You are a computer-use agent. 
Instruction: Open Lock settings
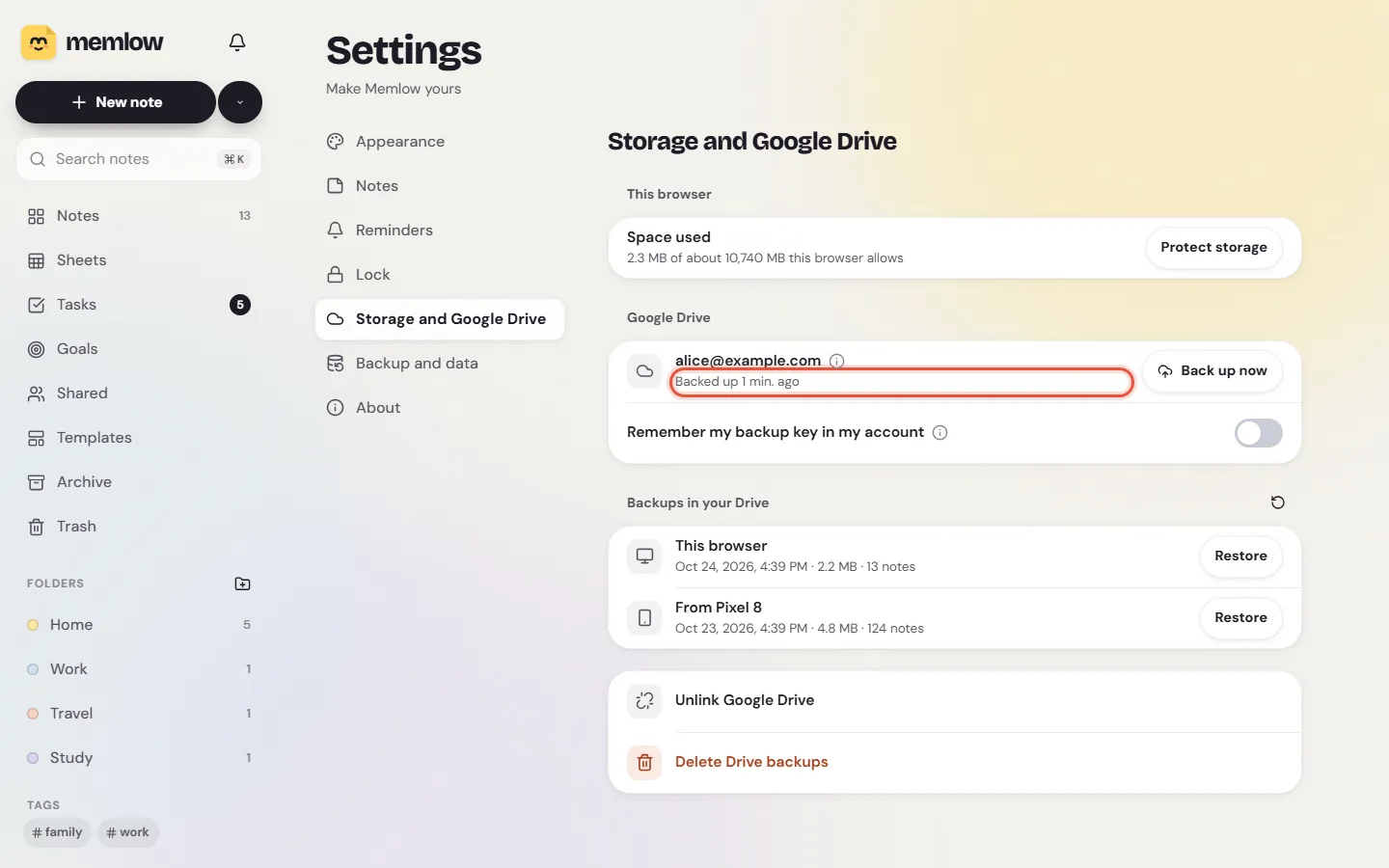[440, 275]
